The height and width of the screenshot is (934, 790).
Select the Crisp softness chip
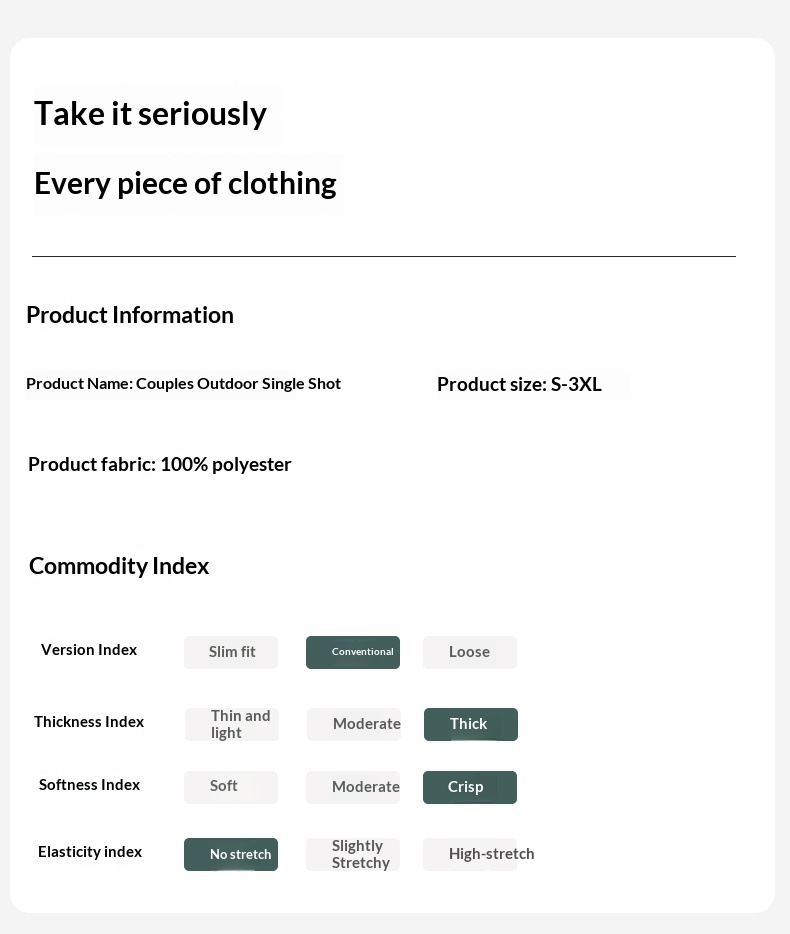pos(469,787)
